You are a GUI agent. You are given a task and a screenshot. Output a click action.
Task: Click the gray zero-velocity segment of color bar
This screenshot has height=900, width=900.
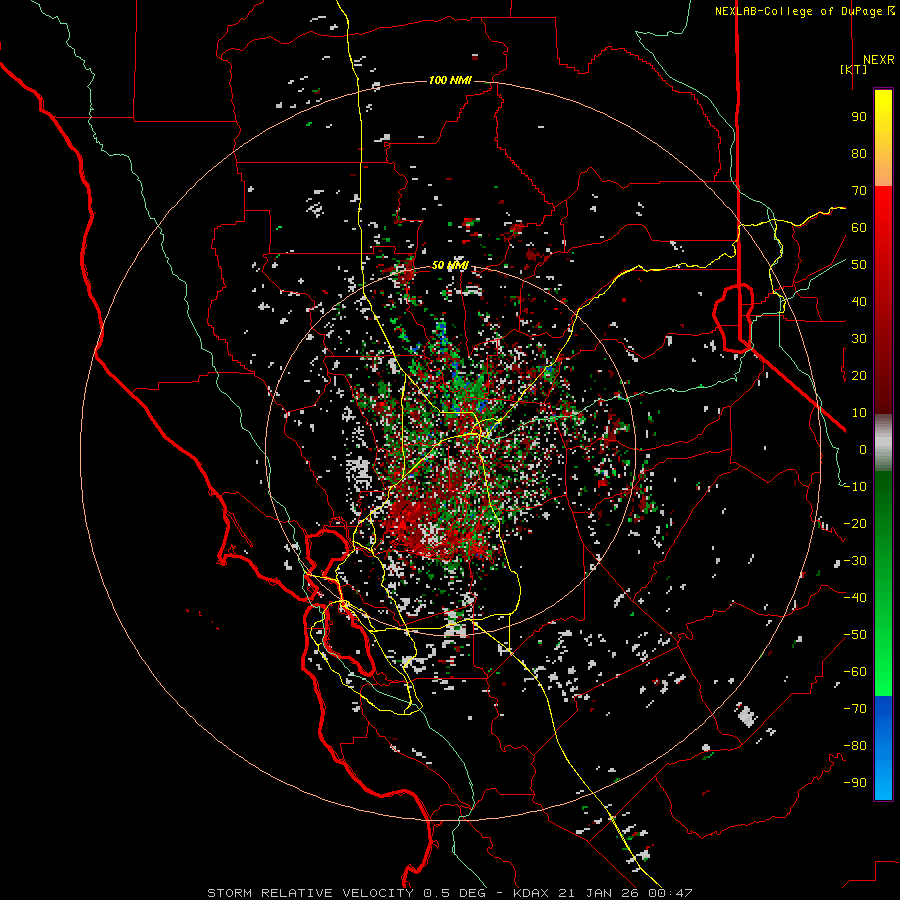pyautogui.click(x=883, y=443)
